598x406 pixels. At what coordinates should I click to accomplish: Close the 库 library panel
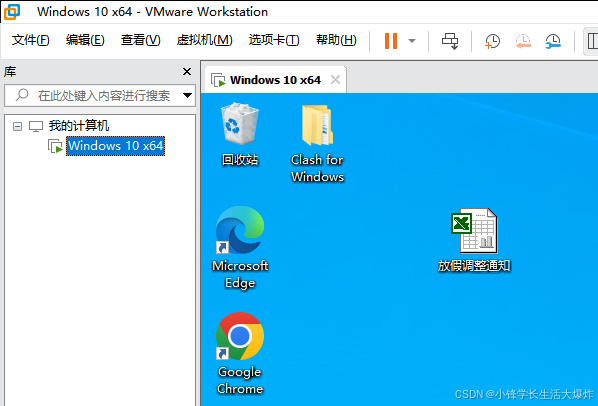(x=187, y=72)
